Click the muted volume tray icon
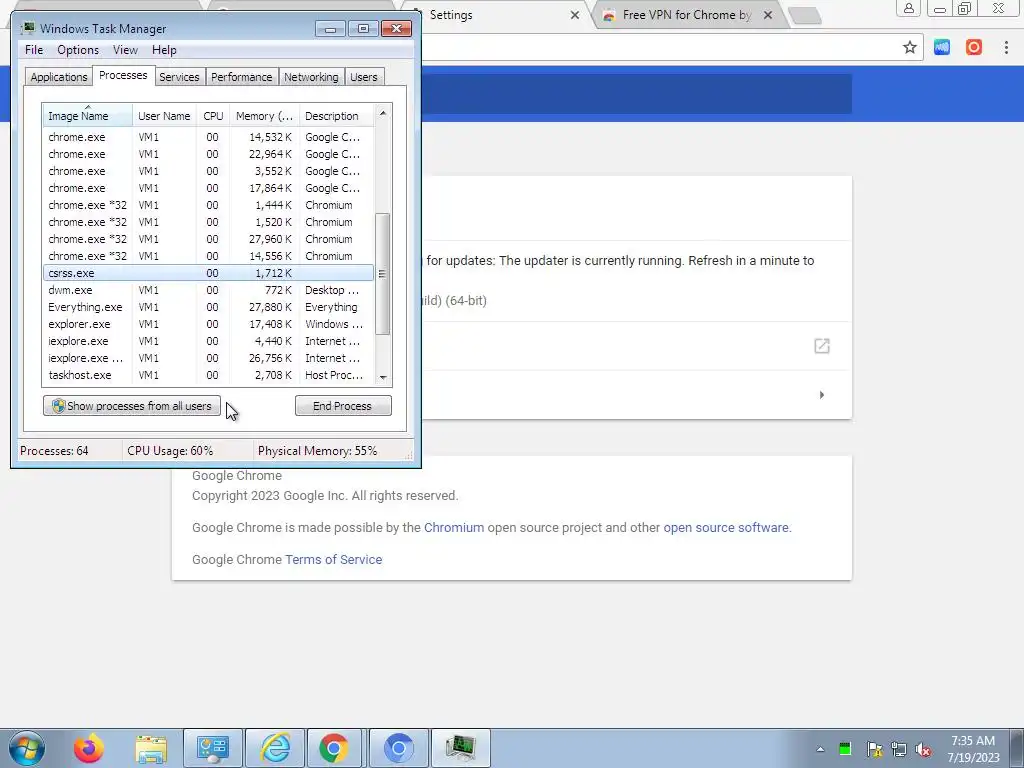This screenshot has height=768, width=1024. pyautogui.click(x=923, y=749)
